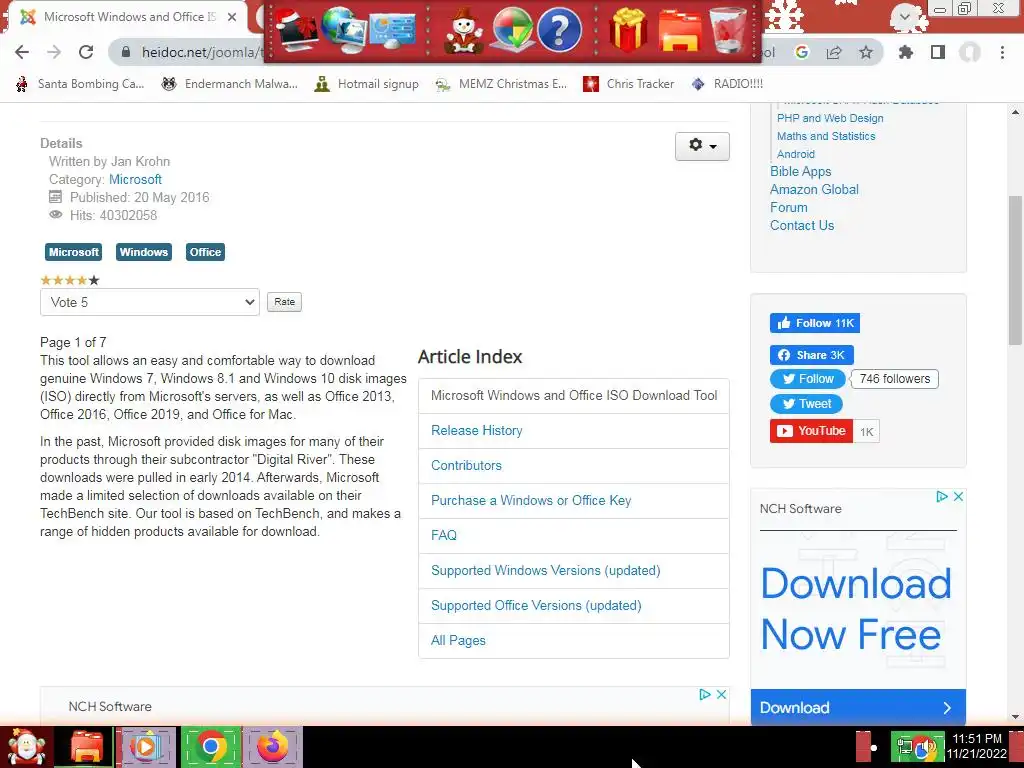
Task: Open Supported Office Versions (updated)
Action: pyautogui.click(x=536, y=605)
